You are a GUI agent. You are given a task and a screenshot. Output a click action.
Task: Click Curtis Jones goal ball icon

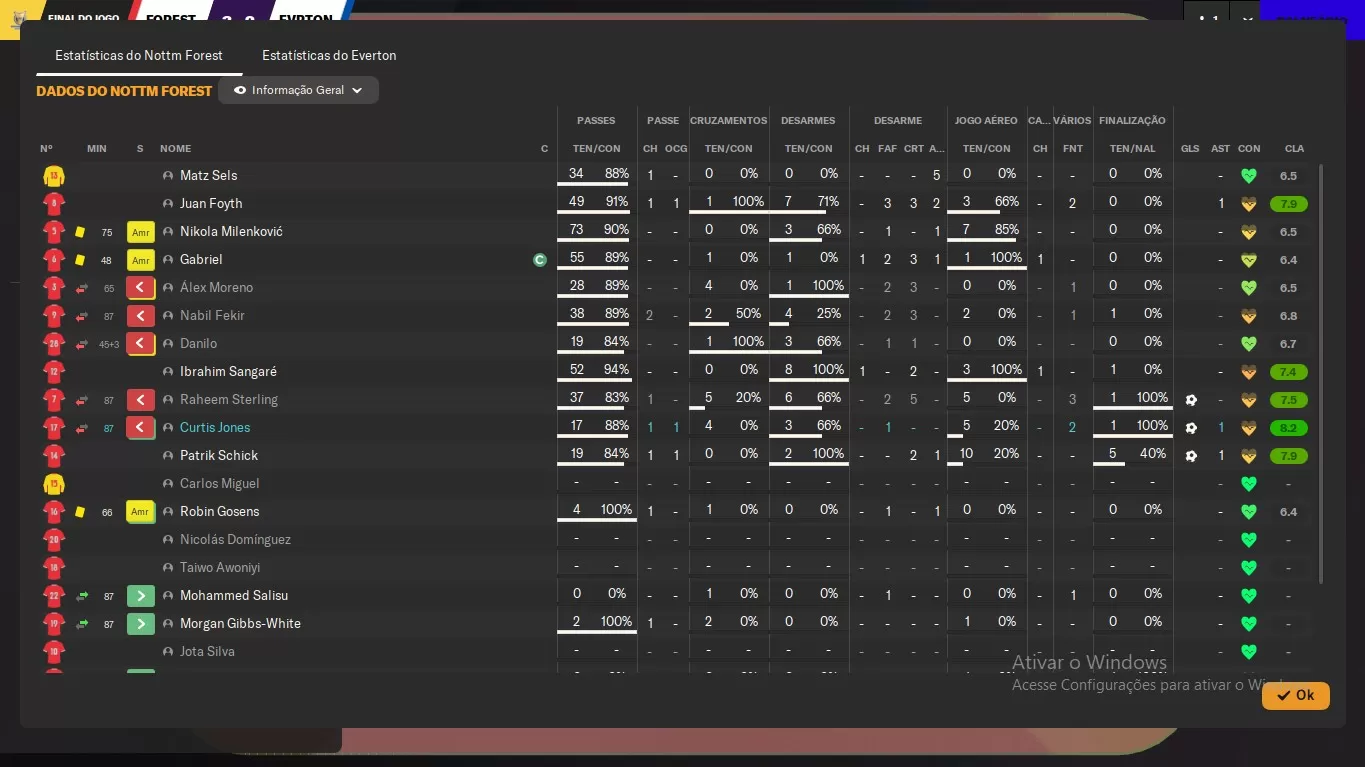pyautogui.click(x=1190, y=428)
